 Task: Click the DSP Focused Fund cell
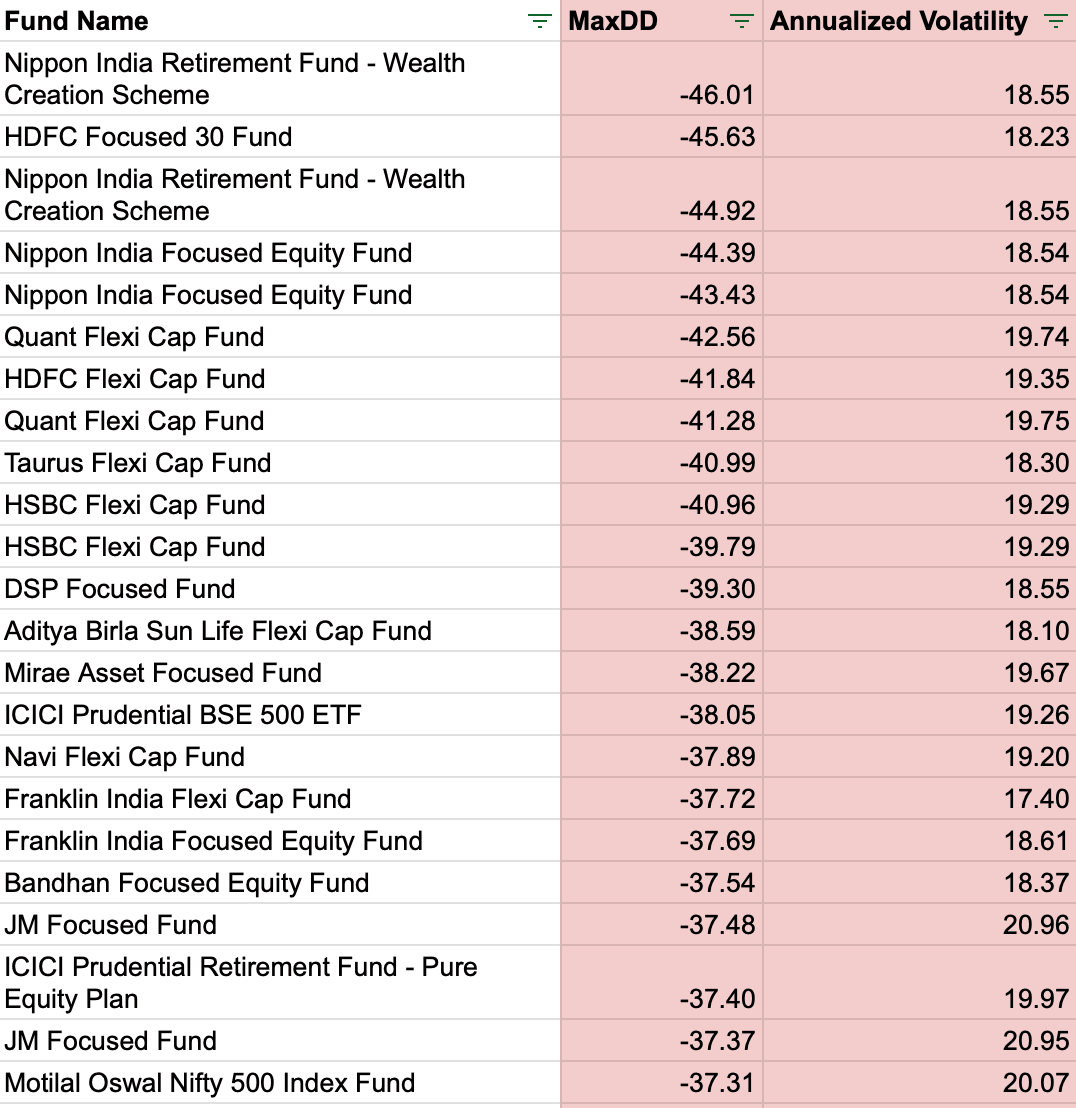(120, 589)
